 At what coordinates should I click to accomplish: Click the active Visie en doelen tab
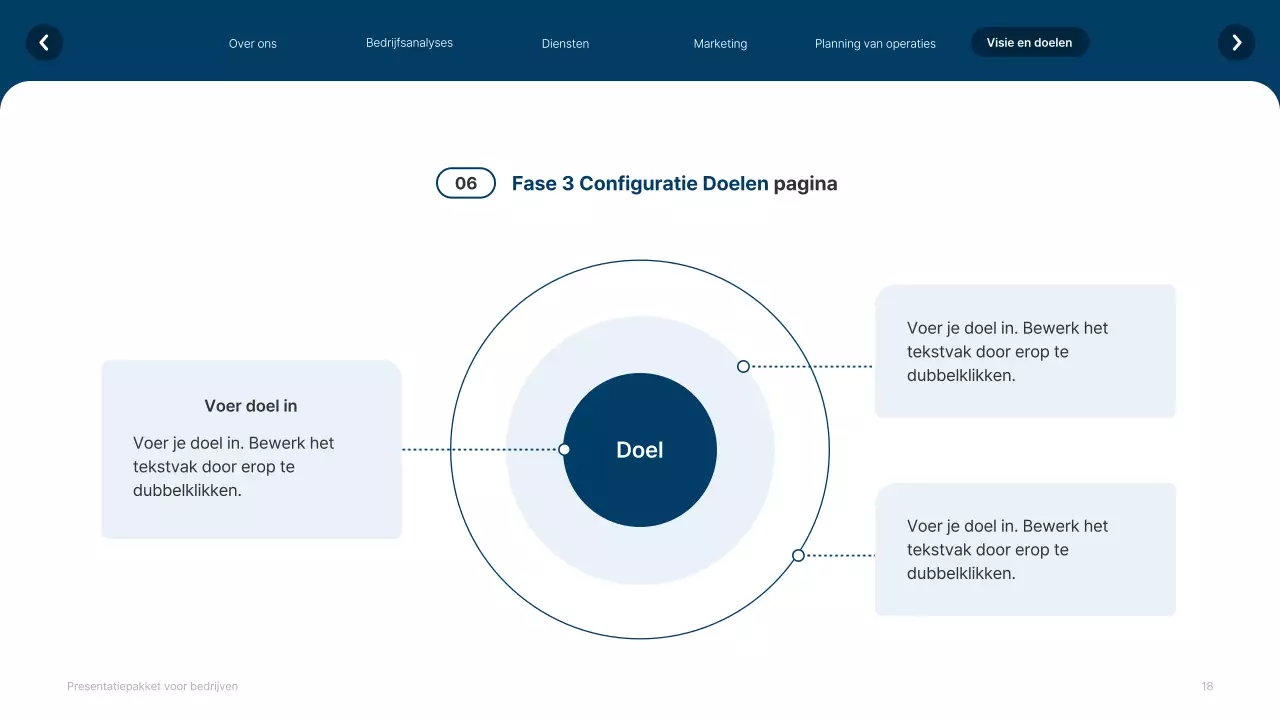(x=1029, y=43)
